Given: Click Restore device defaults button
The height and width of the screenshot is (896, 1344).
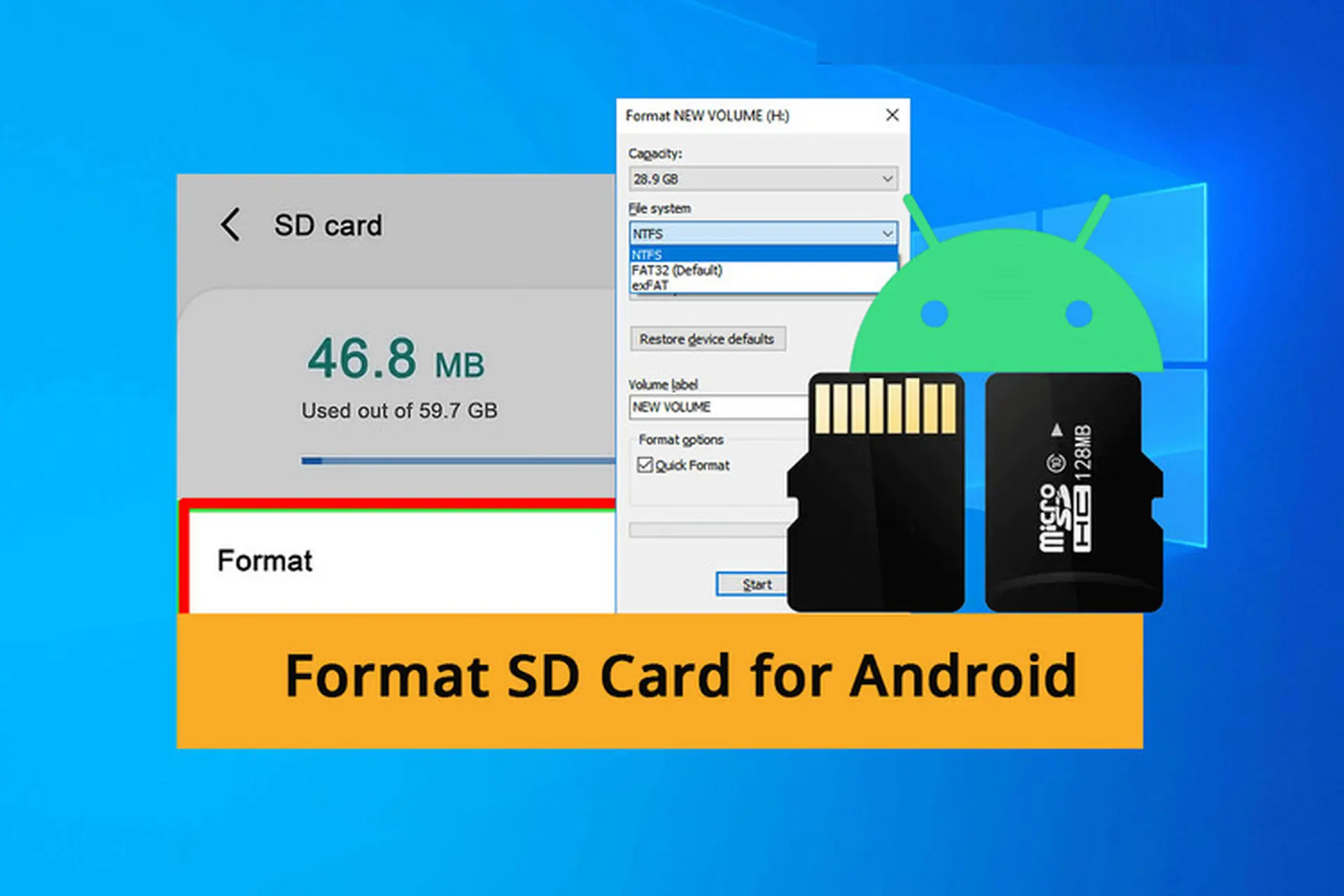Looking at the screenshot, I should 707,339.
